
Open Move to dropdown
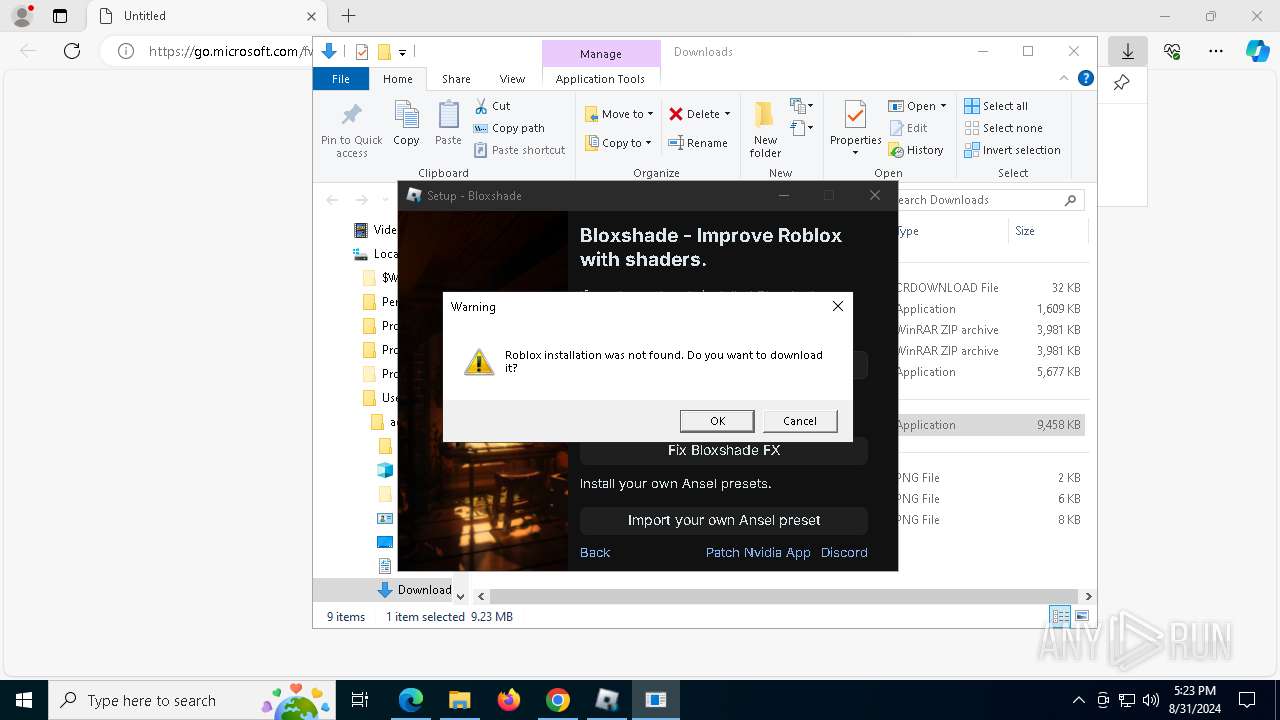619,114
